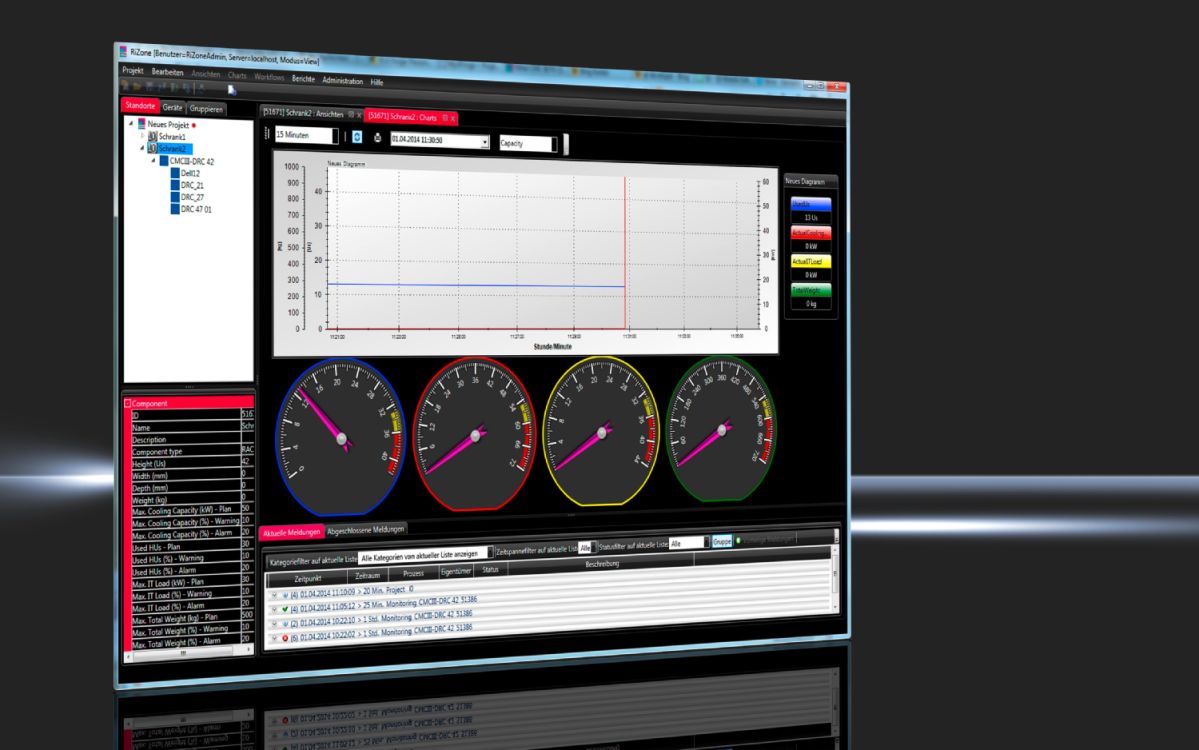Image resolution: width=1199 pixels, height=750 pixels.
Task: Click the blue icon beside Dell12
Action: coord(175,173)
